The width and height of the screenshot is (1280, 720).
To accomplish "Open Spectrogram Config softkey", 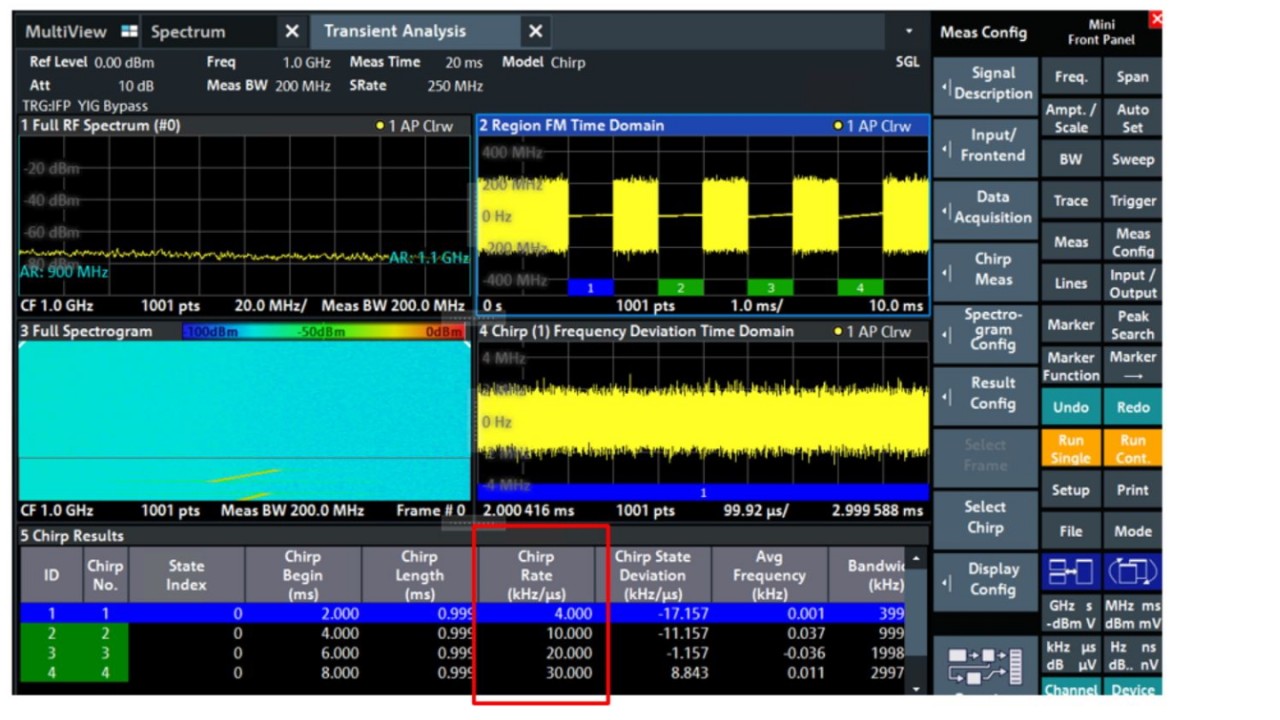I will click(985, 331).
